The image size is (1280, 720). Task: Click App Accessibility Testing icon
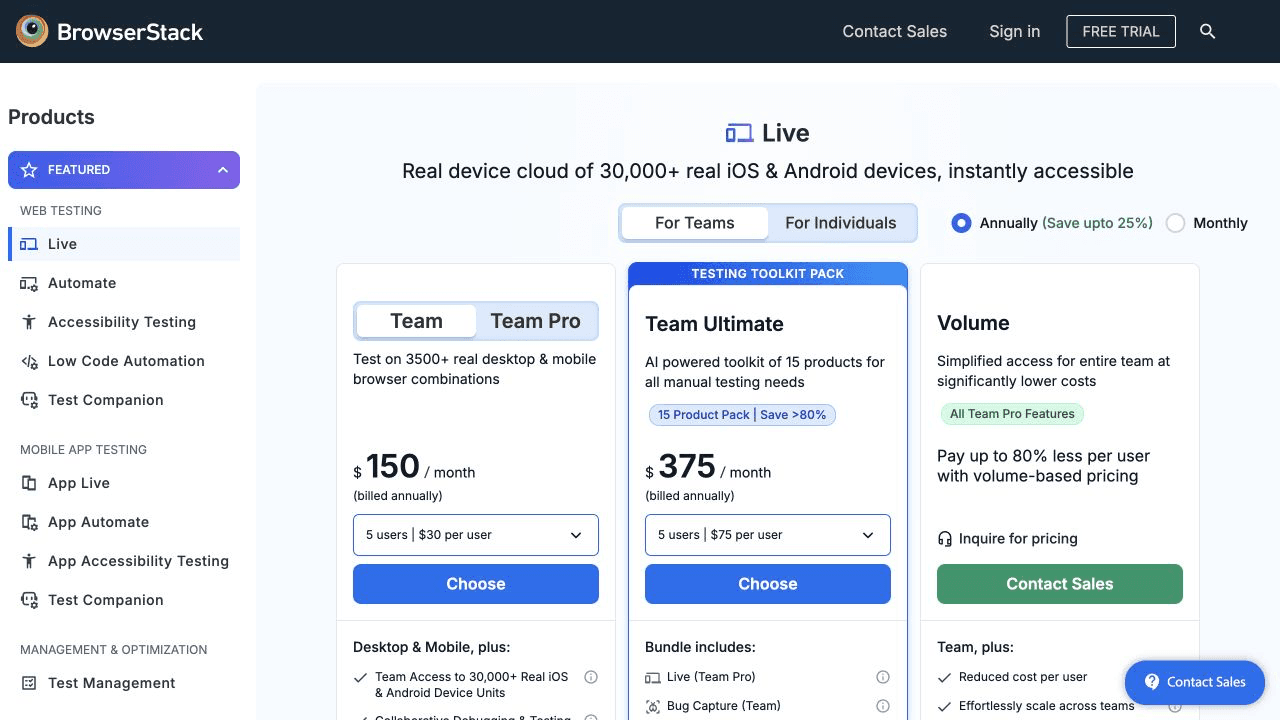29,561
